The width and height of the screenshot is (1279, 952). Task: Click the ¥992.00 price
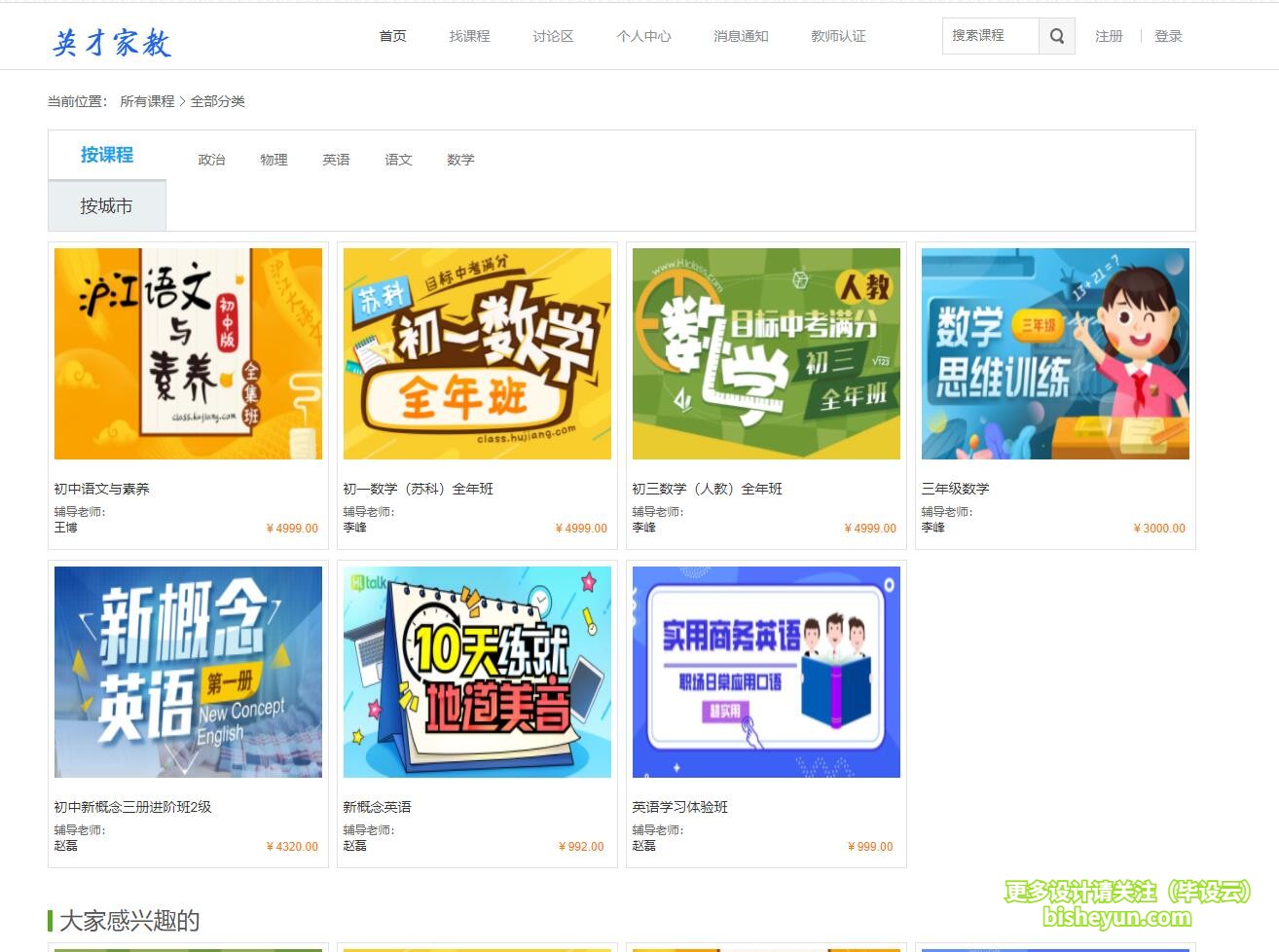(x=581, y=847)
